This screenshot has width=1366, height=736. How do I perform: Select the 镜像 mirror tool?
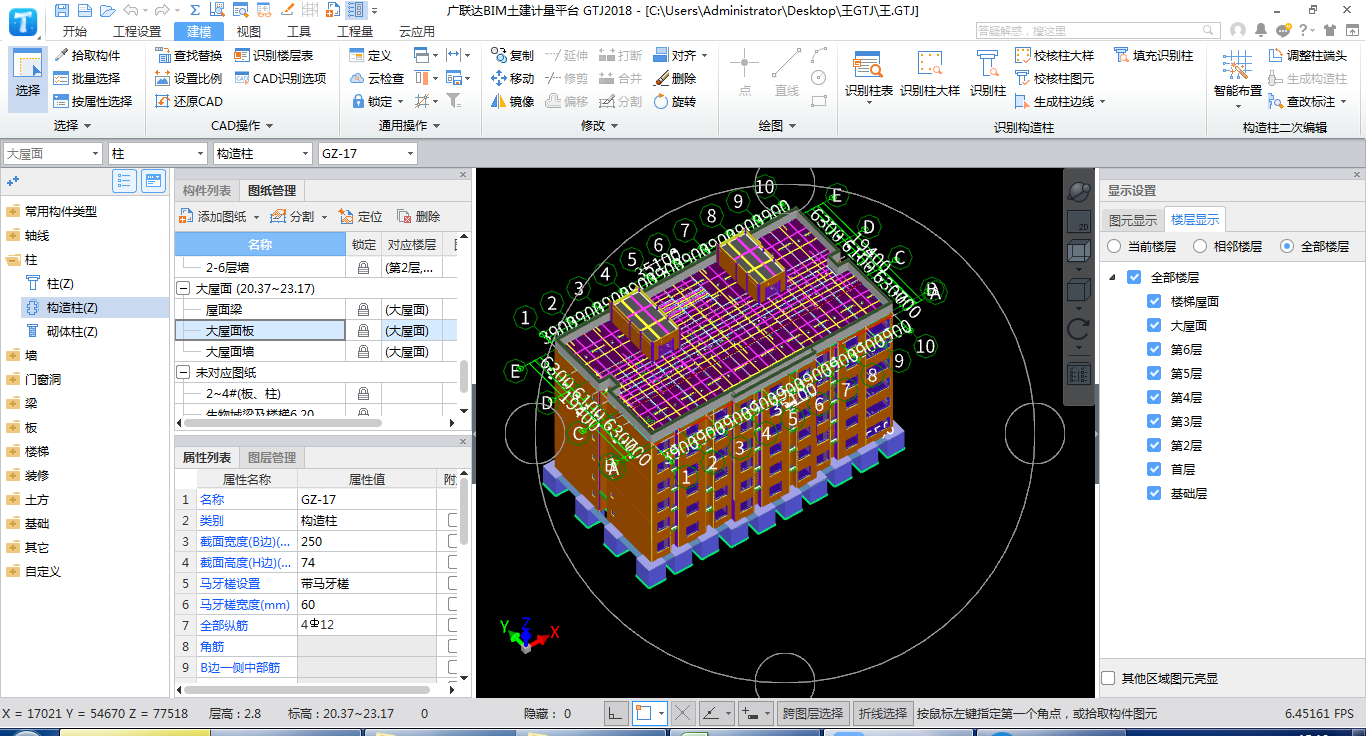pyautogui.click(x=512, y=101)
